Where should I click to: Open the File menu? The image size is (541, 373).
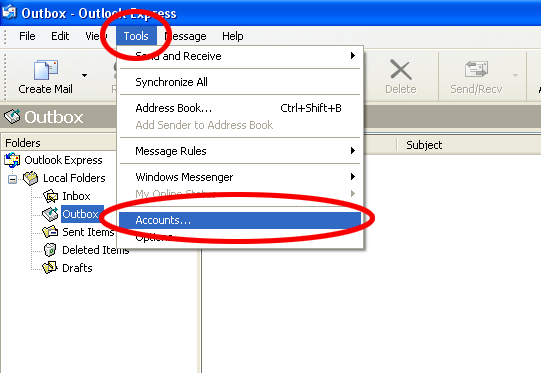point(27,36)
